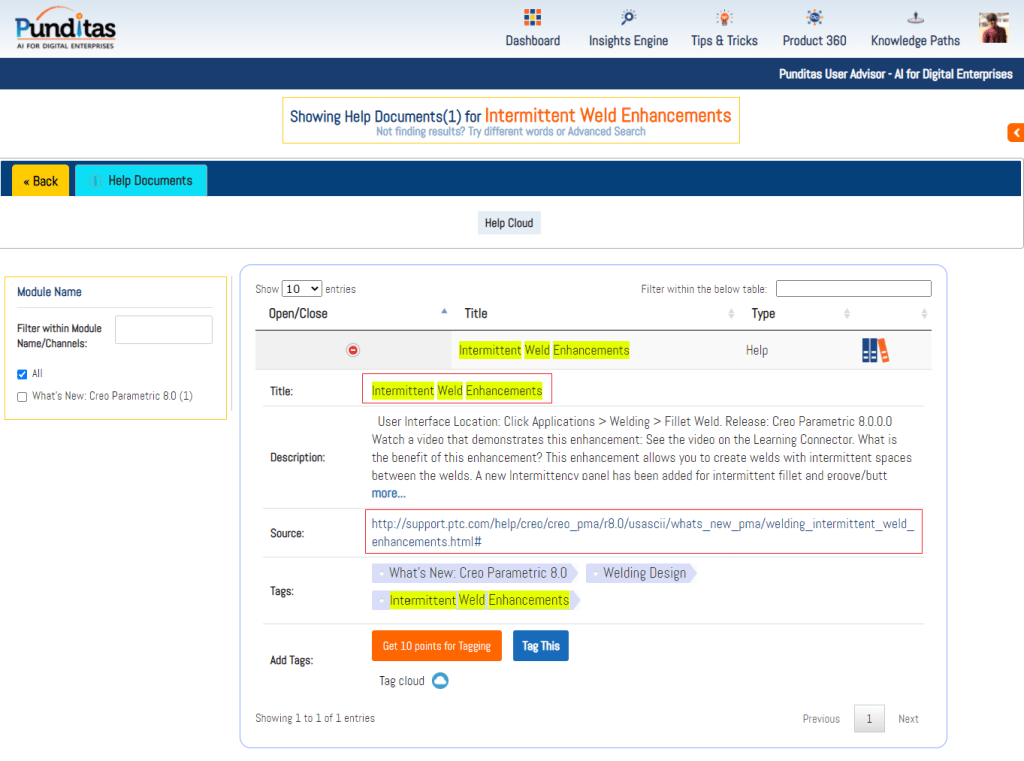
Task: Collapse the Intermittent Weld Enhancements row
Action: pos(353,350)
